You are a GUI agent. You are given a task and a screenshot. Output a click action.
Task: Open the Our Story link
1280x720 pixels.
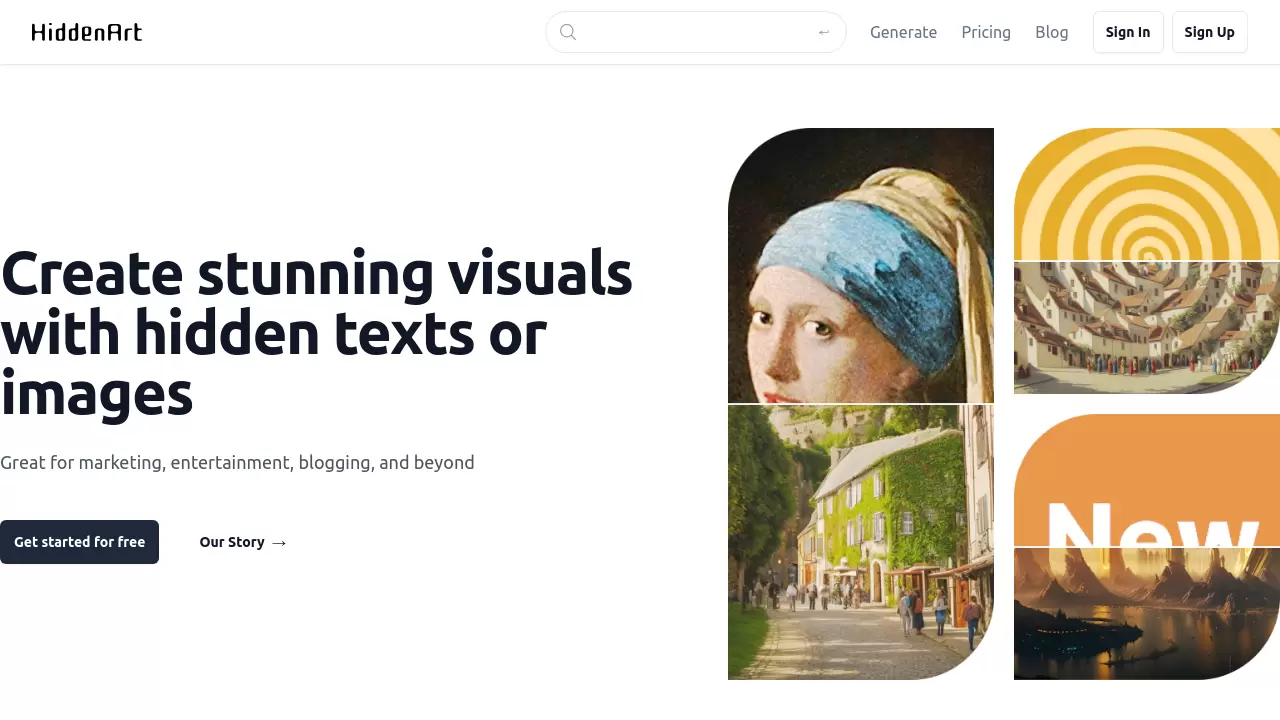point(243,542)
